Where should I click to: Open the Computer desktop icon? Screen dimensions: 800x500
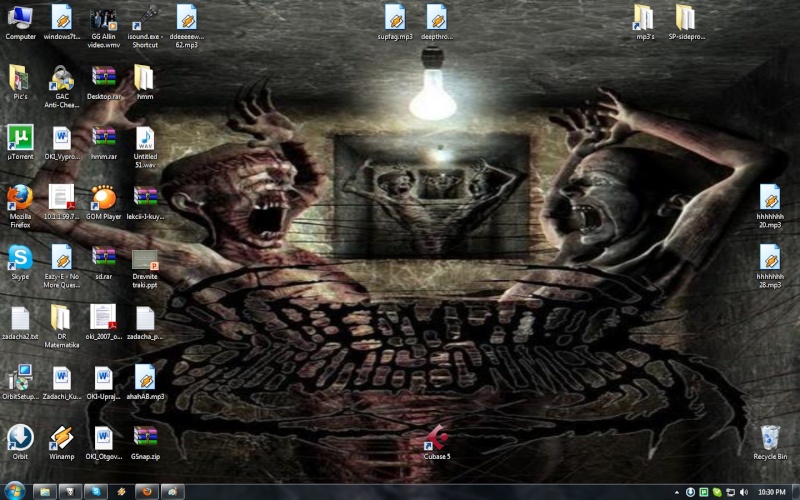click(20, 23)
